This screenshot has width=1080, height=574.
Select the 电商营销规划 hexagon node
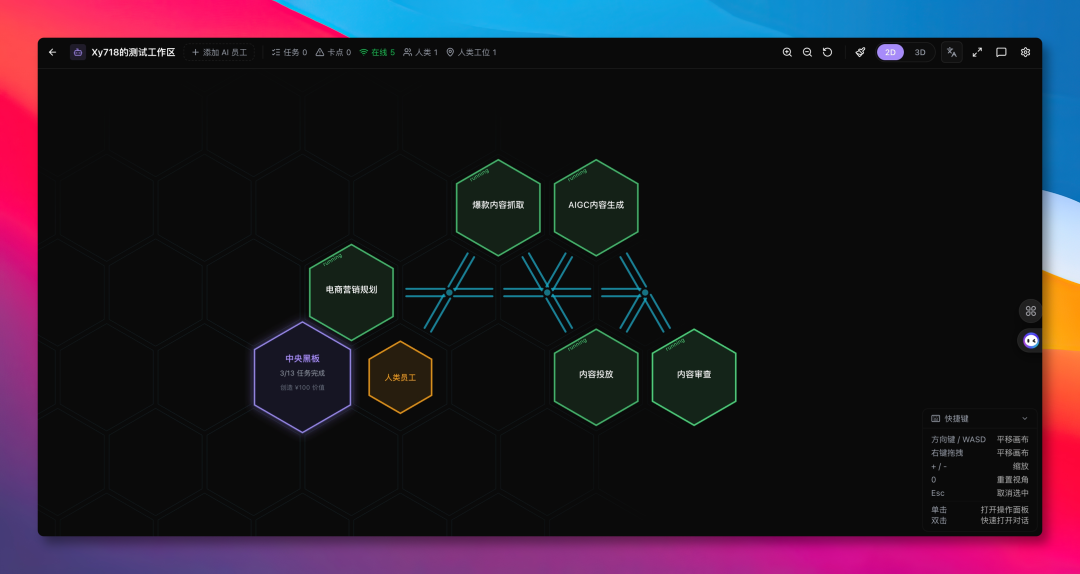click(x=351, y=292)
